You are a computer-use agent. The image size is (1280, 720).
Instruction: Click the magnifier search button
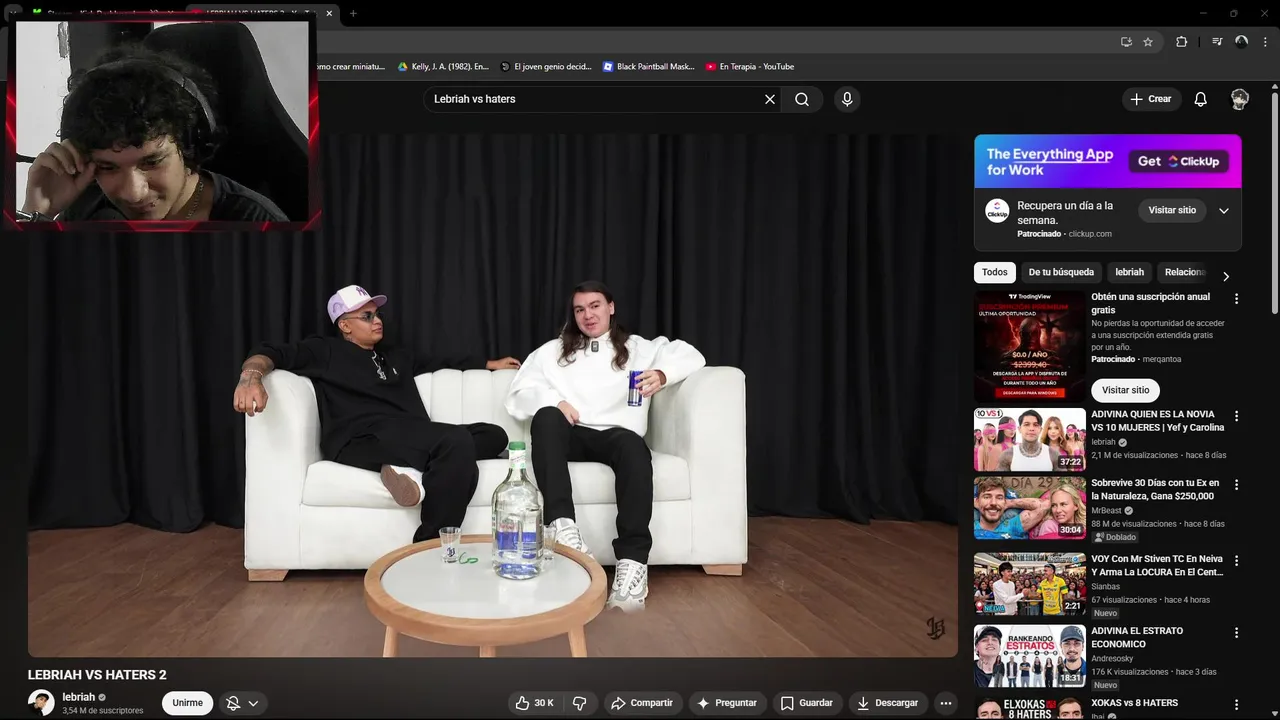point(802,99)
